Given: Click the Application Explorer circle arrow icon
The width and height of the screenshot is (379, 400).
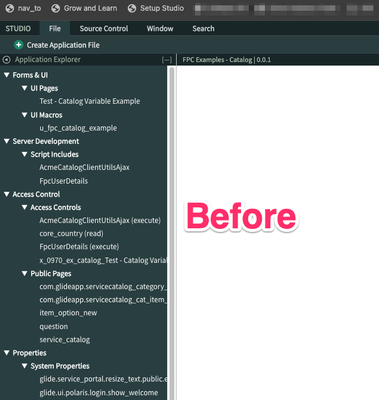Looking at the screenshot, I should [x=6, y=60].
